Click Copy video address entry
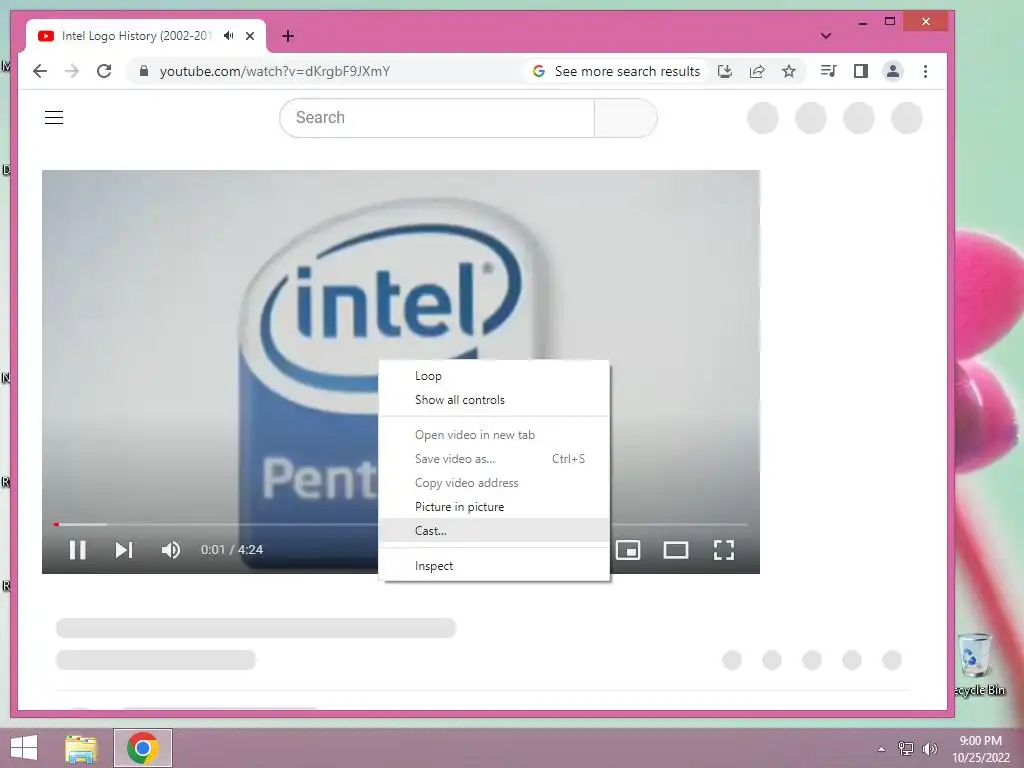The width and height of the screenshot is (1024, 768). pyautogui.click(x=494, y=483)
